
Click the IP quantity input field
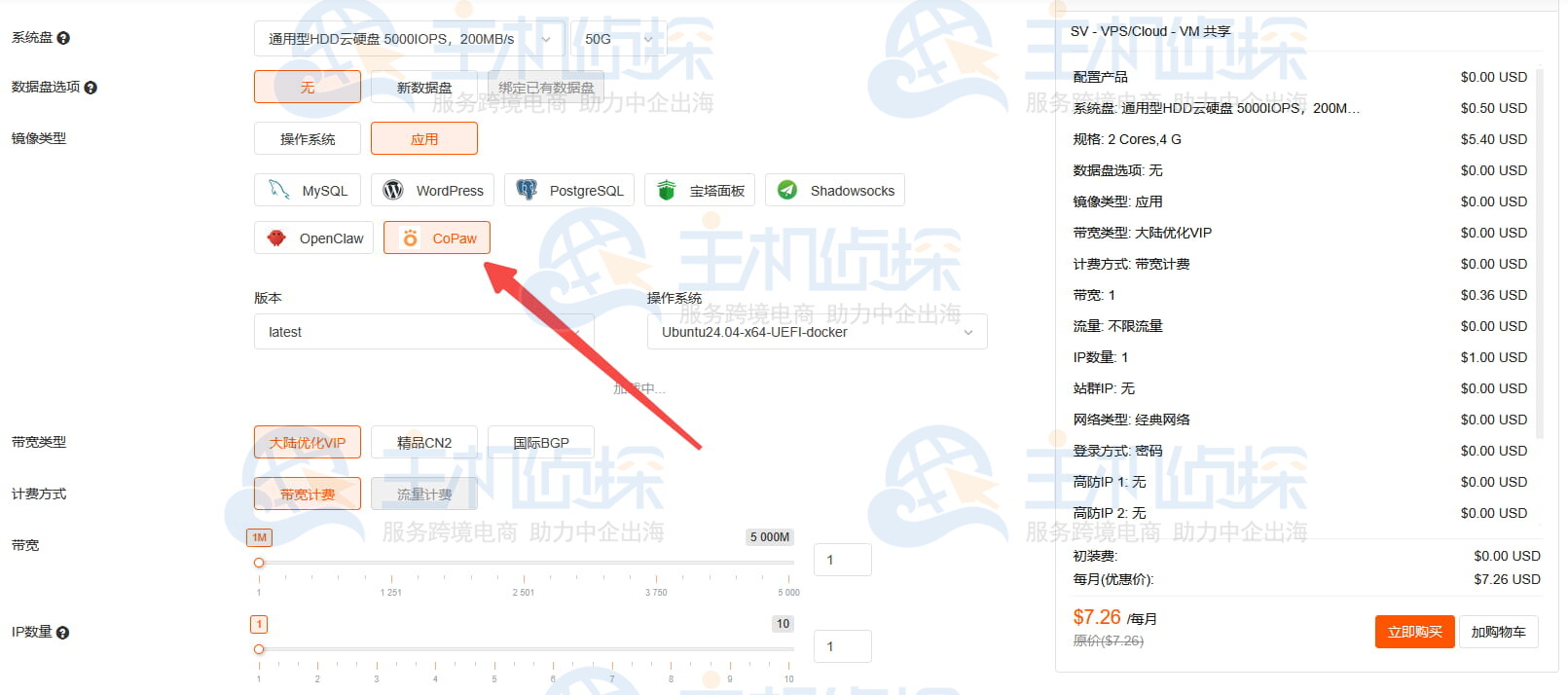click(x=843, y=646)
